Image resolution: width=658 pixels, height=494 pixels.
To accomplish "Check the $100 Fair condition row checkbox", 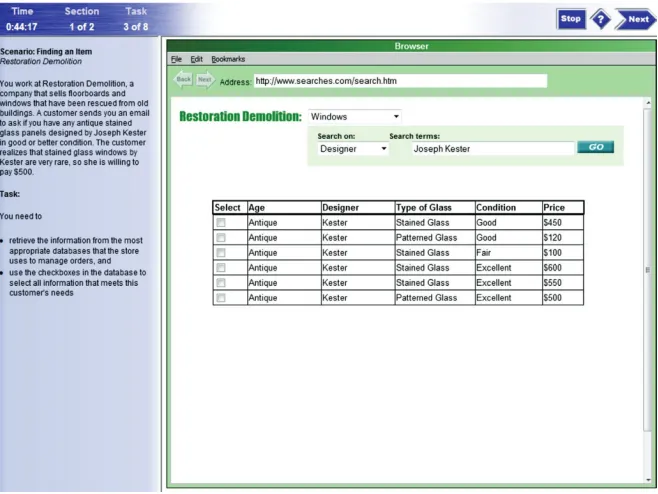I will click(x=221, y=253).
